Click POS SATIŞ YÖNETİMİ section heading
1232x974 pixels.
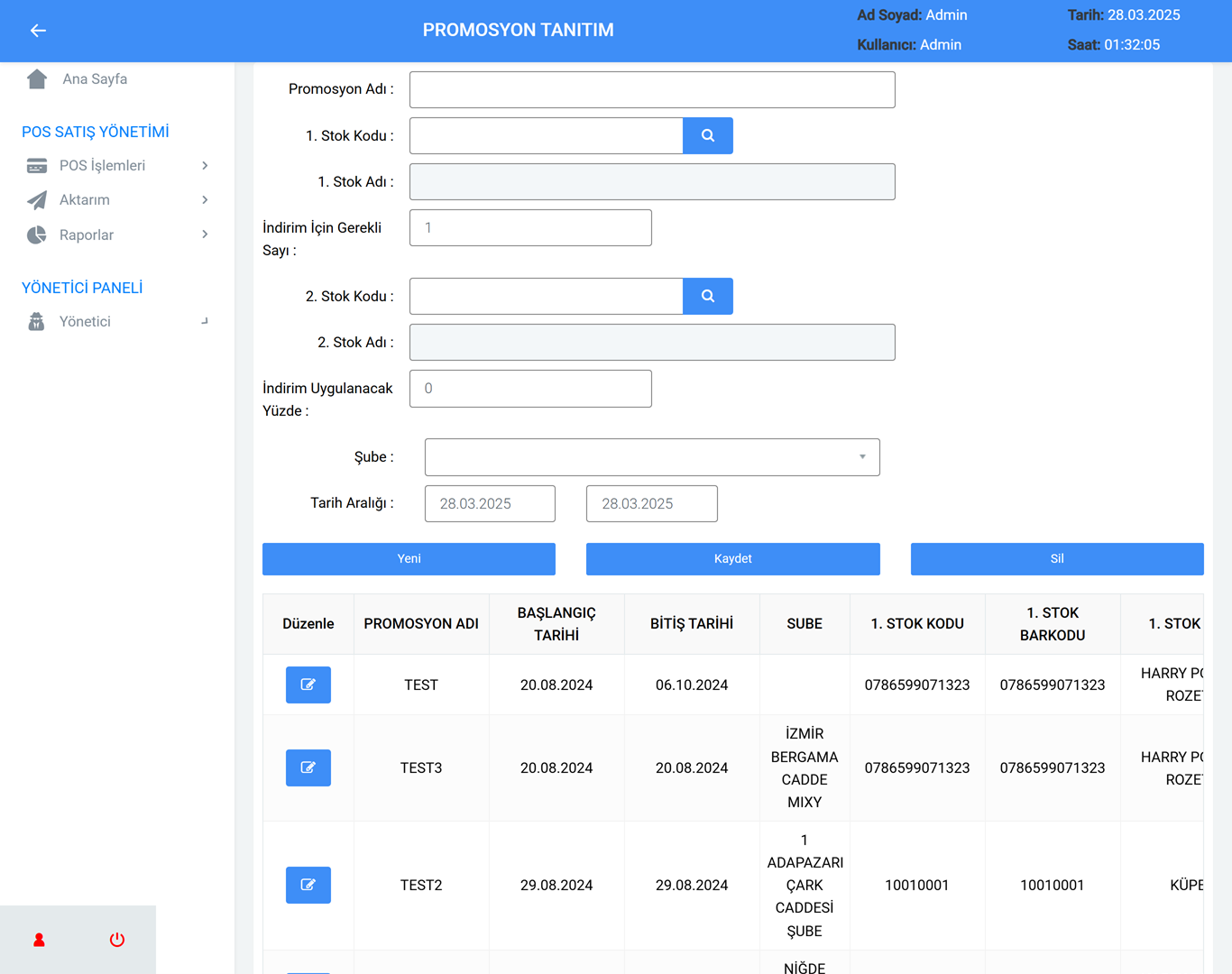coord(96,132)
